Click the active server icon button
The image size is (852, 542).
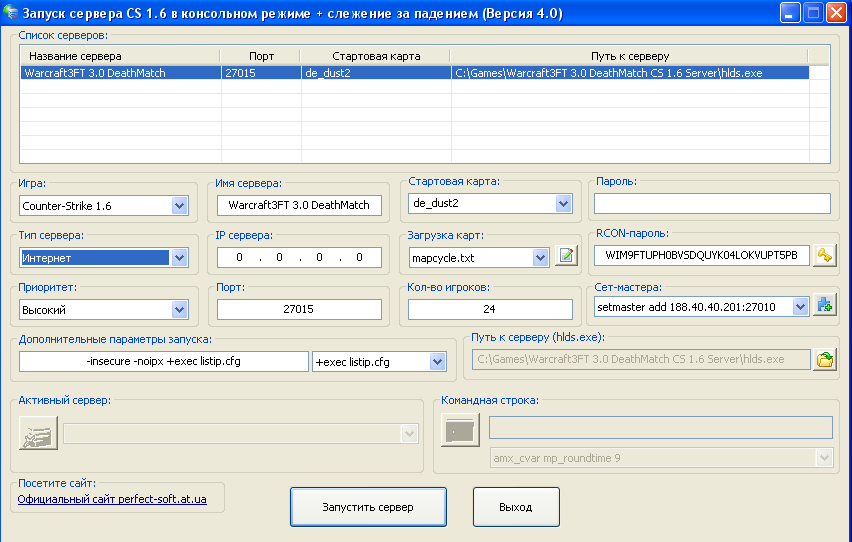[x=38, y=432]
